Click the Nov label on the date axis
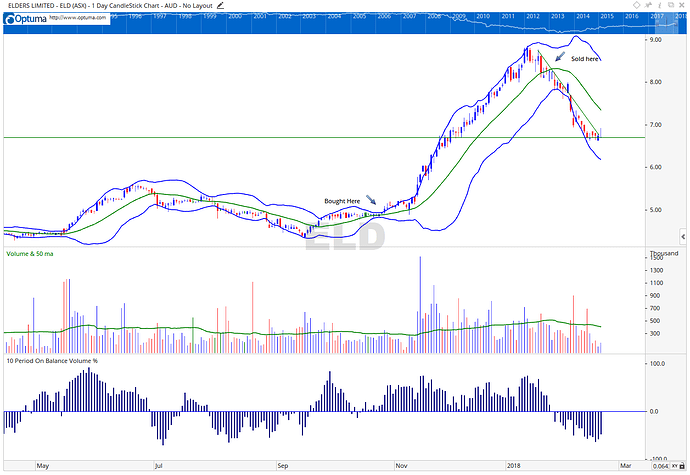The image size is (690, 475). pyautogui.click(x=401, y=465)
